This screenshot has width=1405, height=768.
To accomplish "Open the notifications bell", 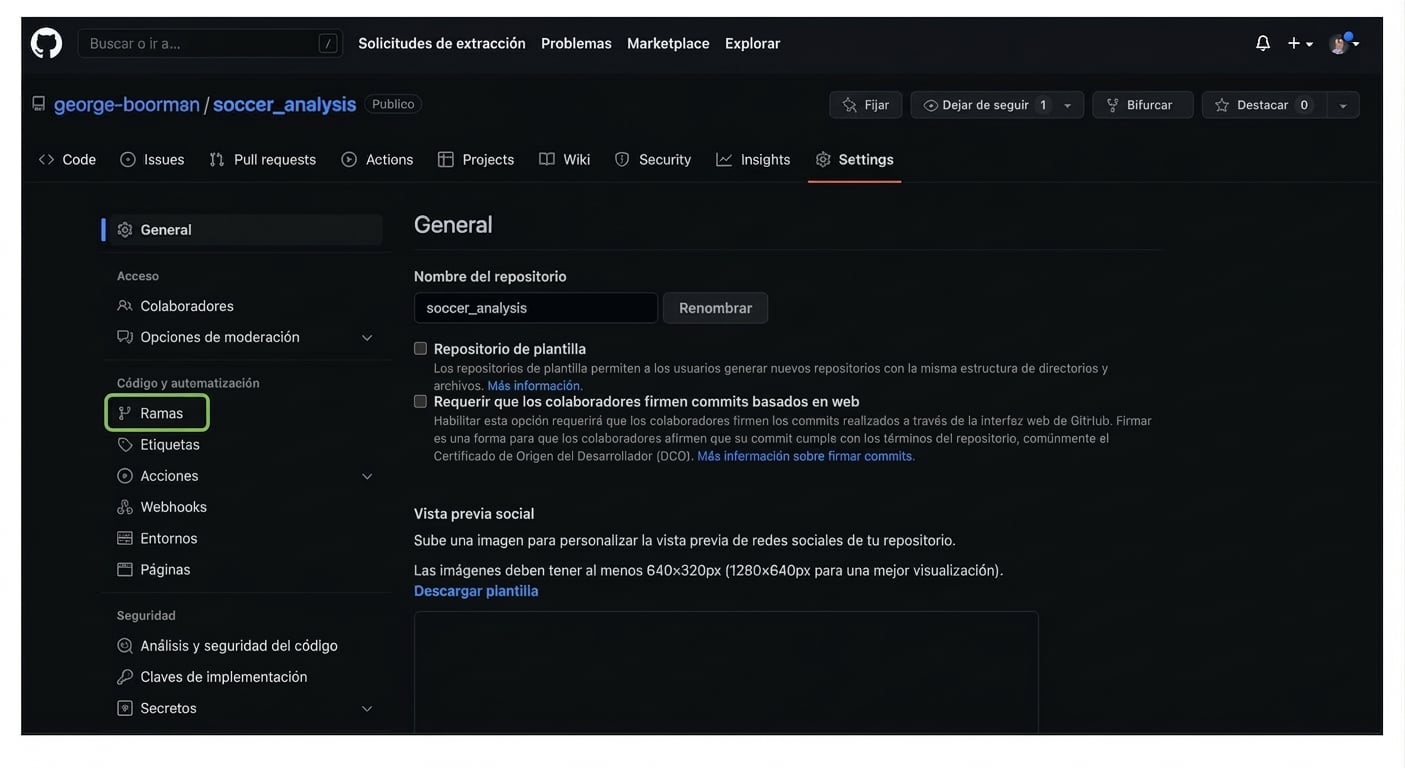I will (x=1262, y=43).
